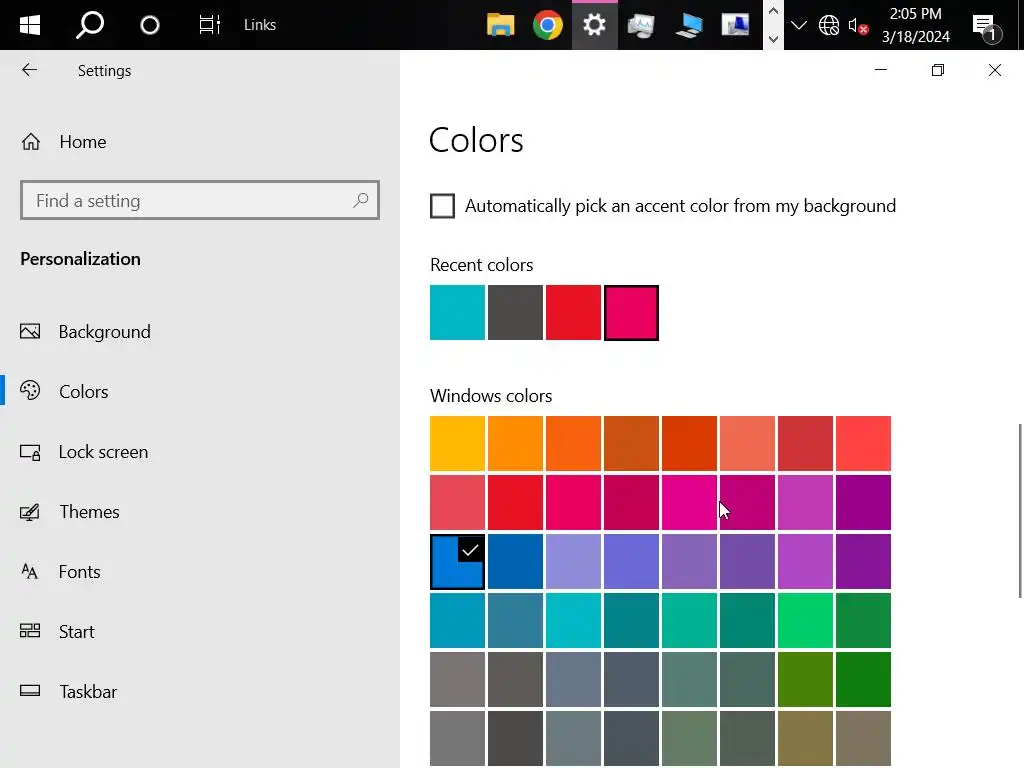Click the Start icon in Personalization list
1024x768 pixels.
click(30, 632)
